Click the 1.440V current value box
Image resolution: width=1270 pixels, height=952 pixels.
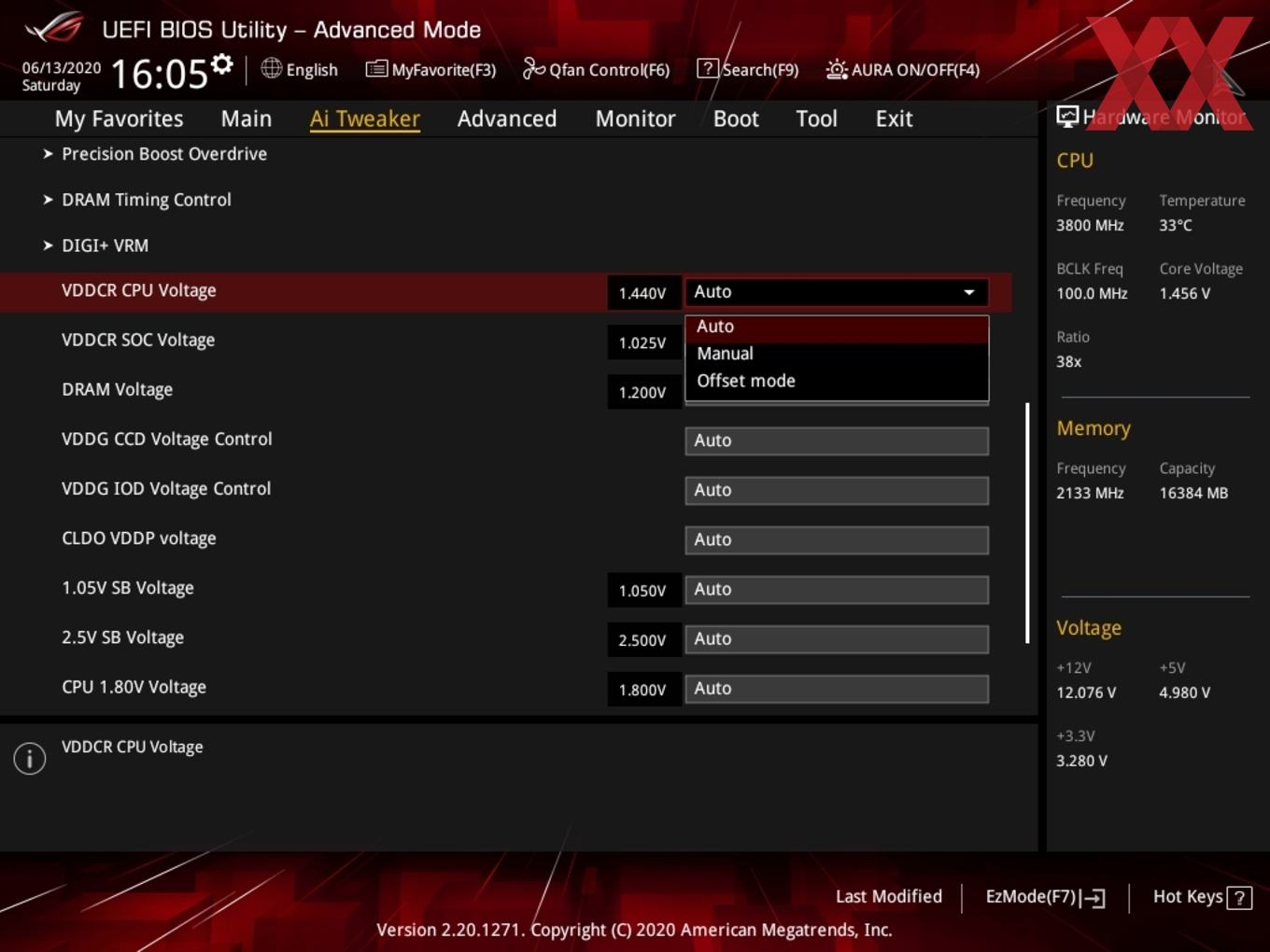643,293
